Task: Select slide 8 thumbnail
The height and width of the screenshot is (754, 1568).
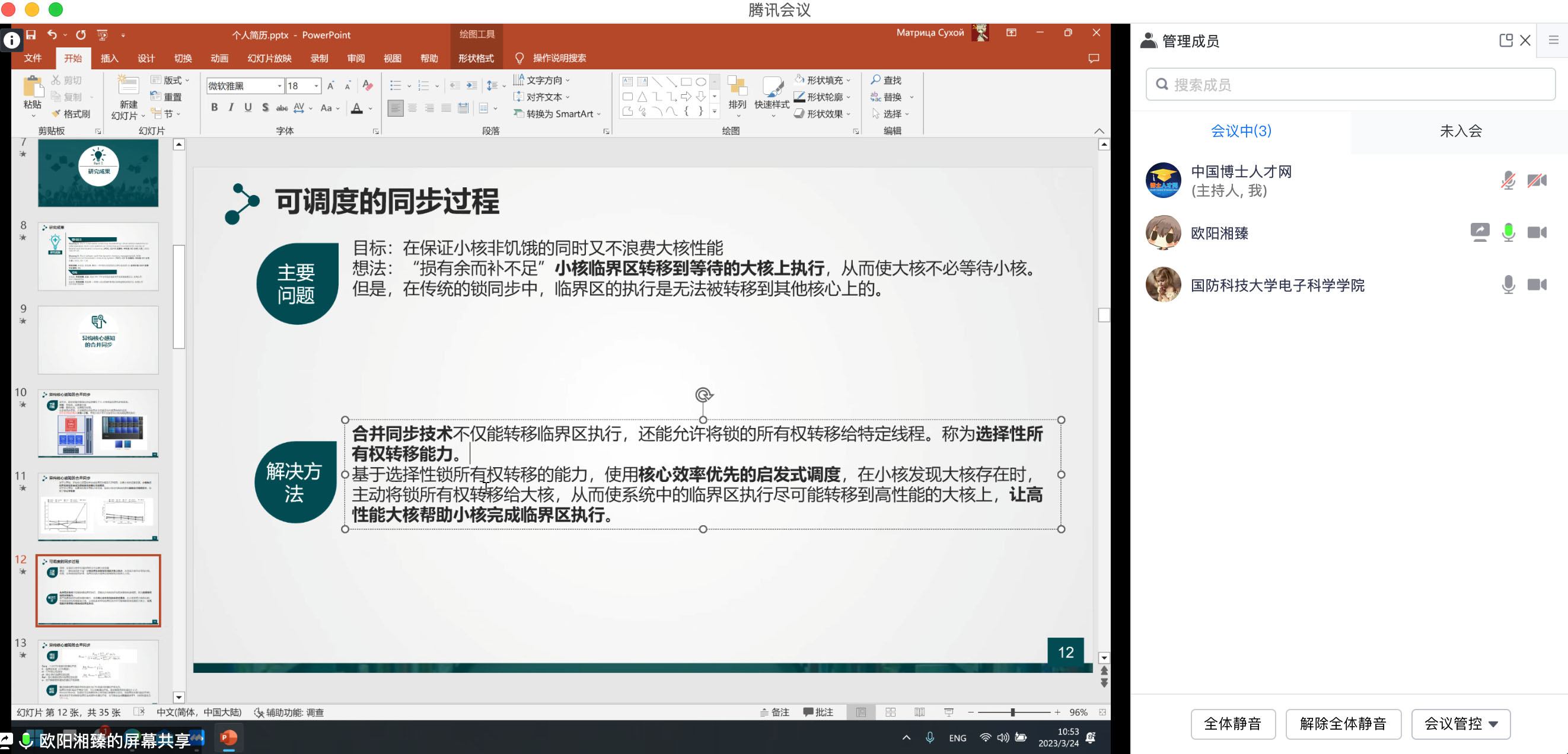Action: pyautogui.click(x=98, y=256)
